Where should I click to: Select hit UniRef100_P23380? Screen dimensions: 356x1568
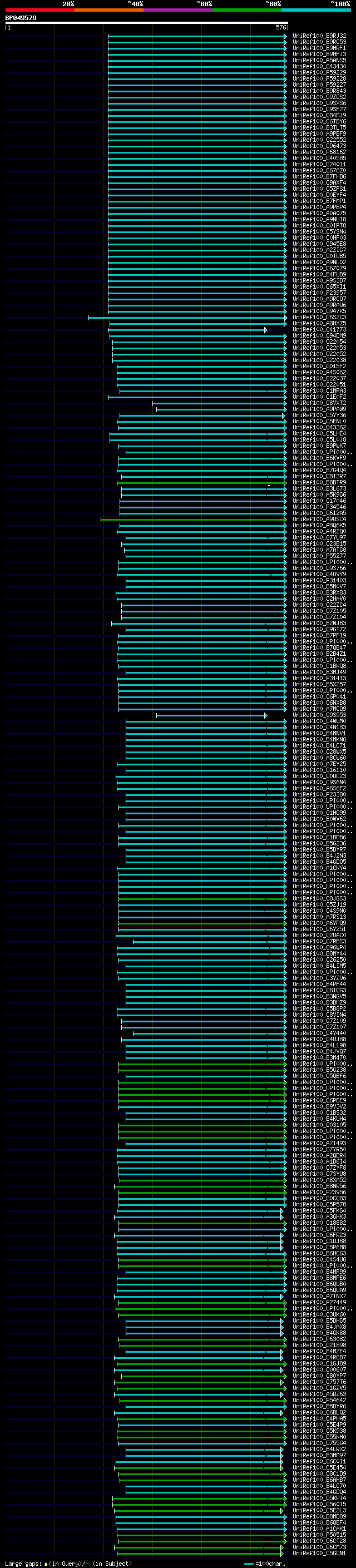(x=319, y=794)
